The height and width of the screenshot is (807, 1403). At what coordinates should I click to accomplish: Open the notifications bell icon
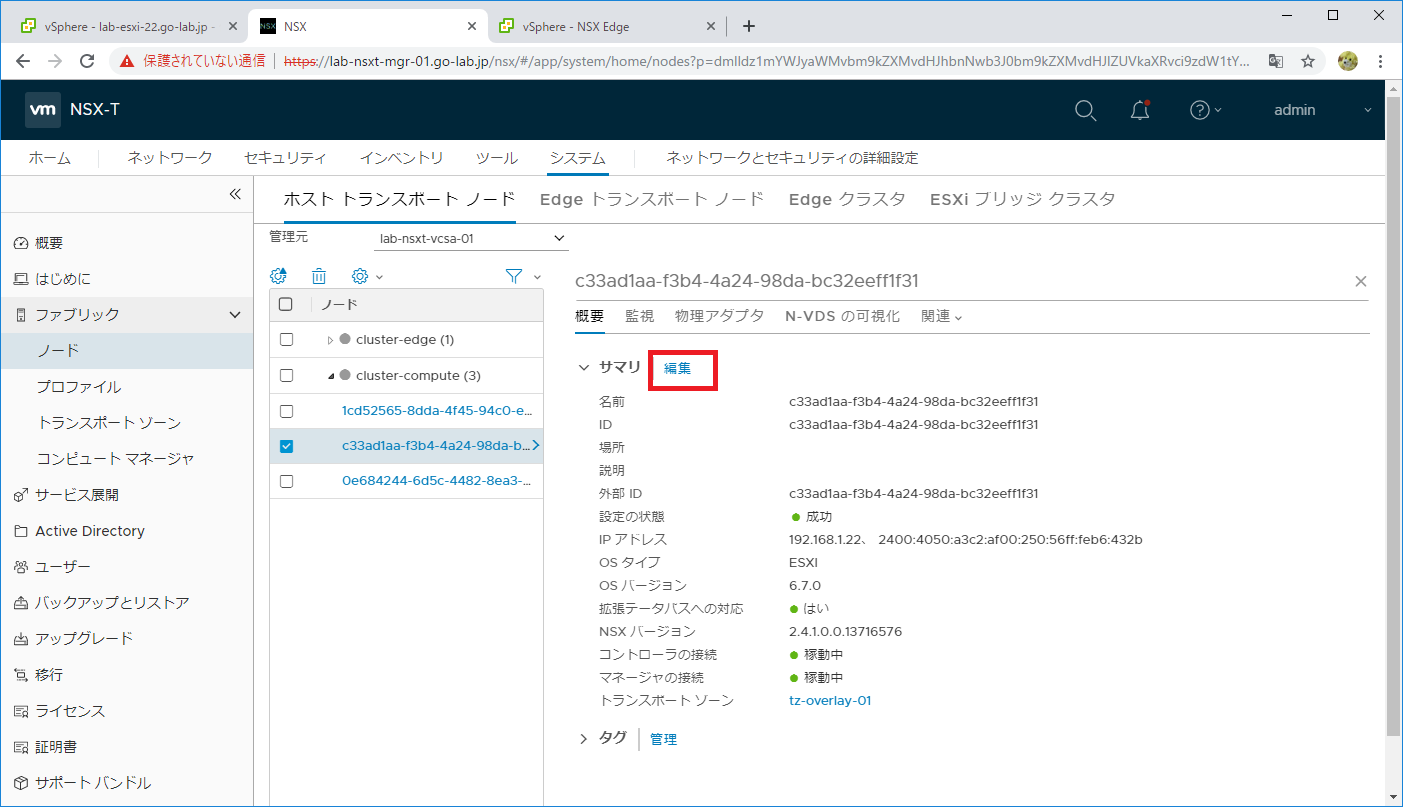(x=1140, y=110)
